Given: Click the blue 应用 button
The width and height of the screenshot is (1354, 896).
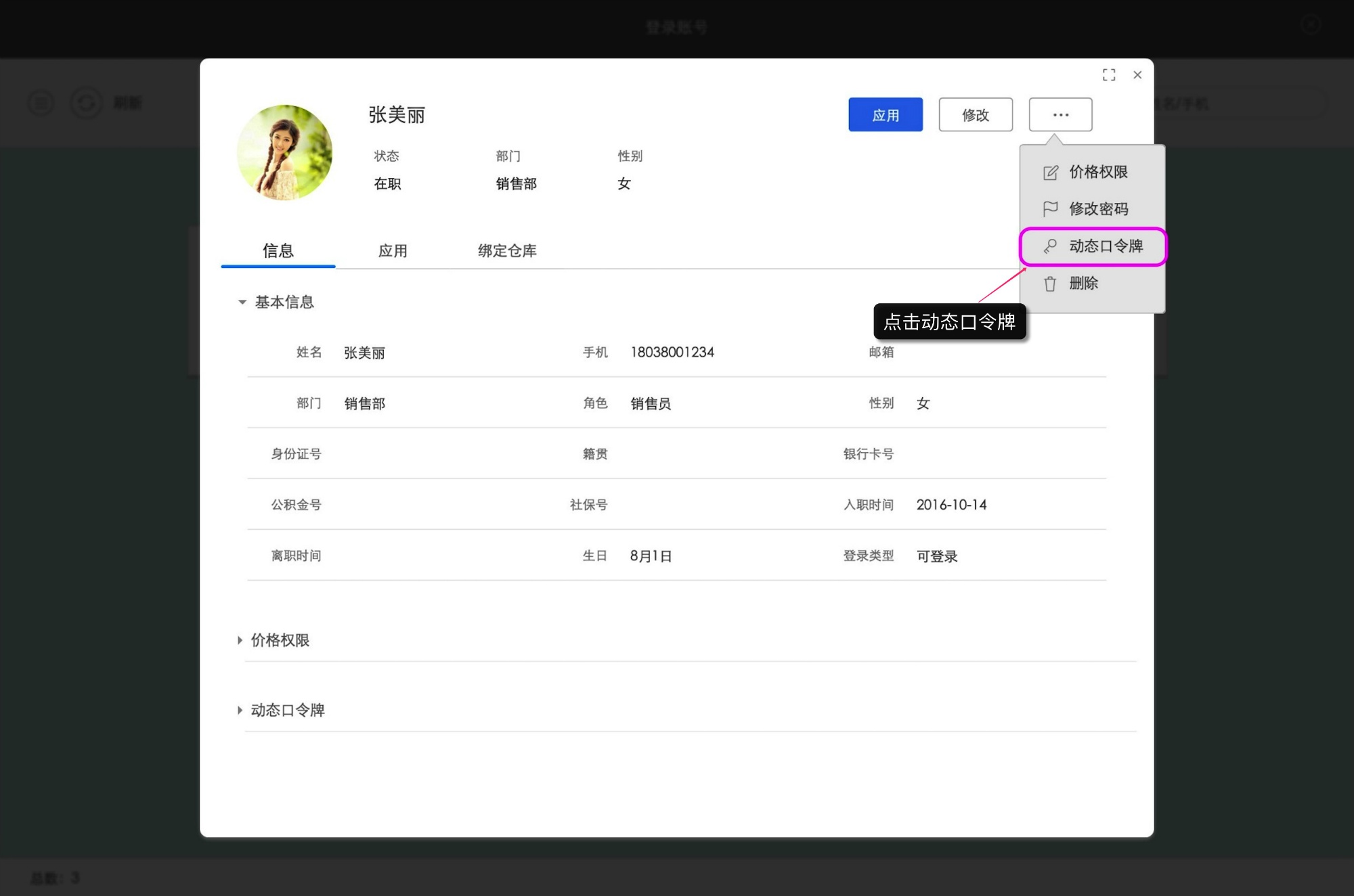Looking at the screenshot, I should (x=885, y=114).
